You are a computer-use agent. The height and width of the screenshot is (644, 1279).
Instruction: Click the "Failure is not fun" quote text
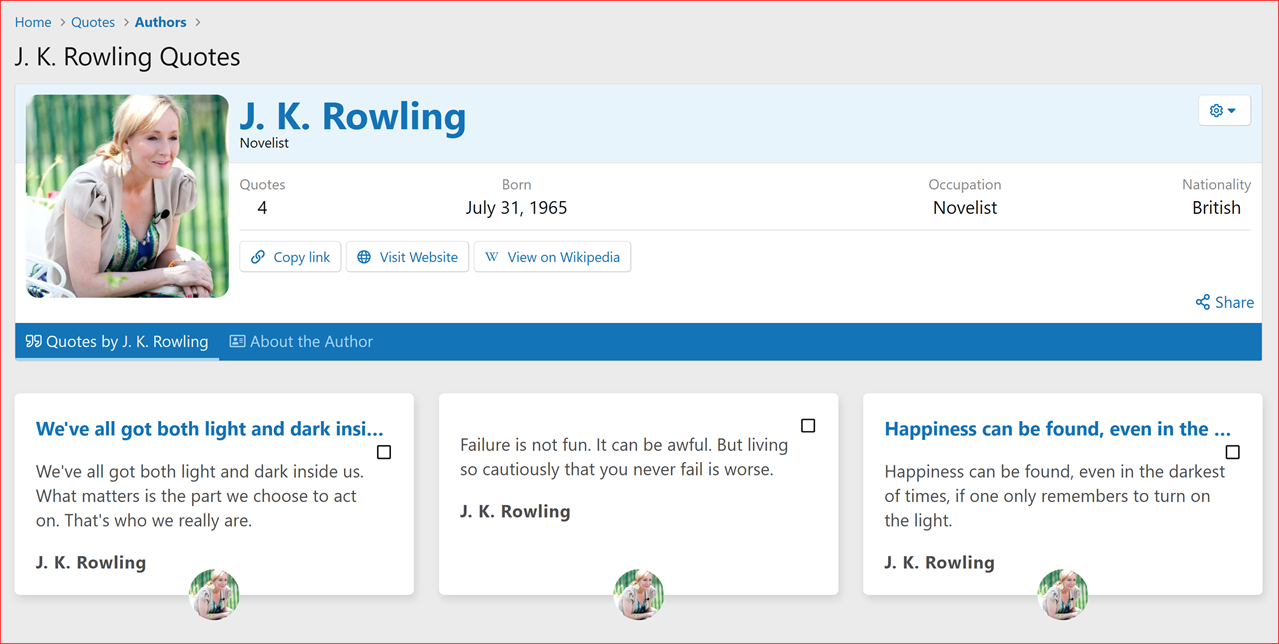click(624, 457)
